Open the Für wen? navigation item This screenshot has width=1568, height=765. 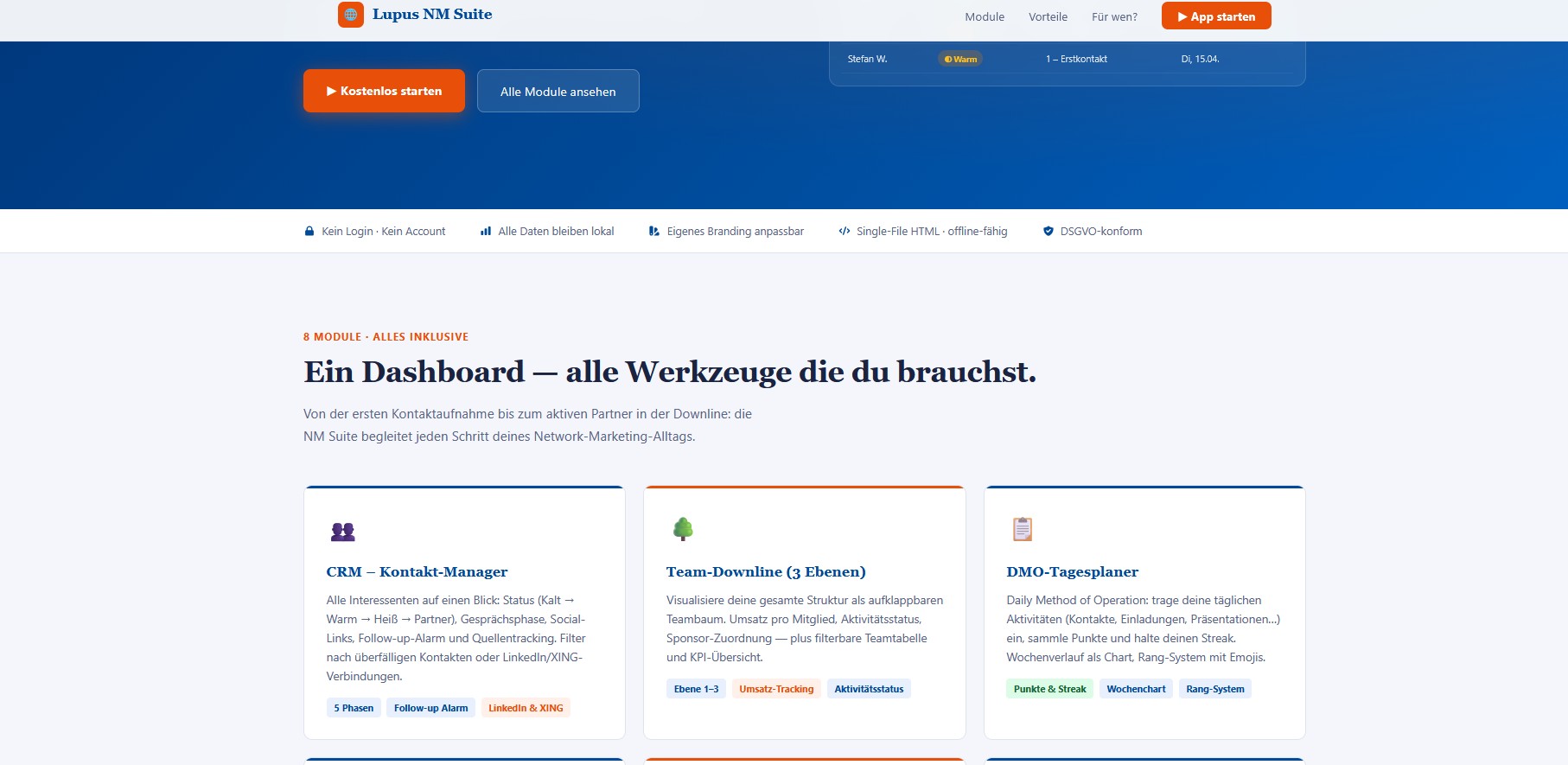click(1114, 16)
